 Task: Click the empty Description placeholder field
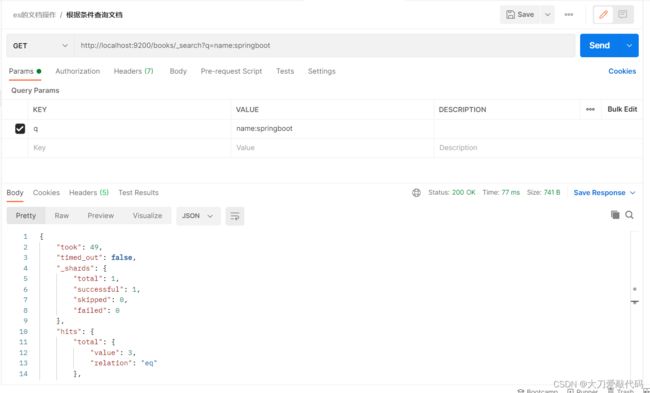click(538, 148)
